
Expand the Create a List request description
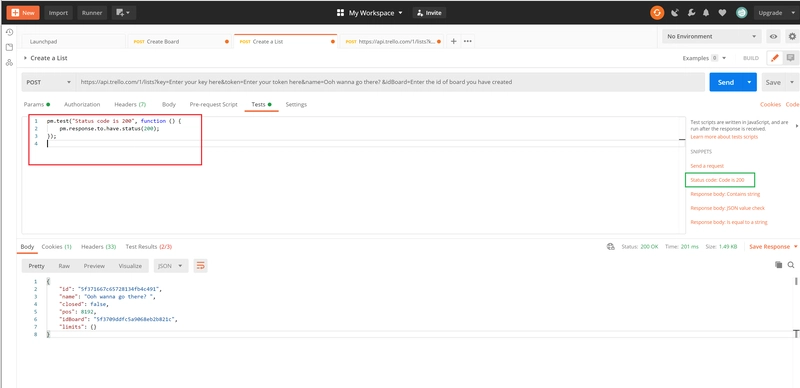coord(26,58)
